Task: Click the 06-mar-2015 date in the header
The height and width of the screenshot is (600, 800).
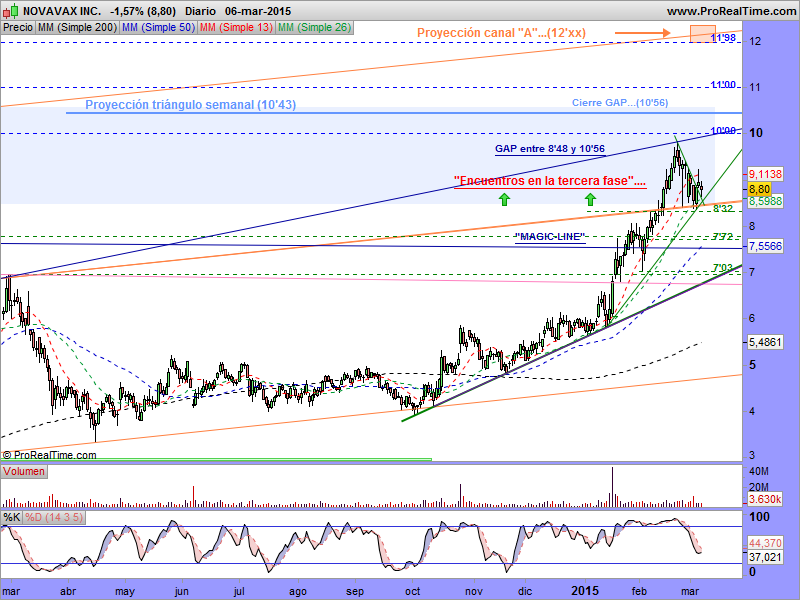Action: click(258, 11)
